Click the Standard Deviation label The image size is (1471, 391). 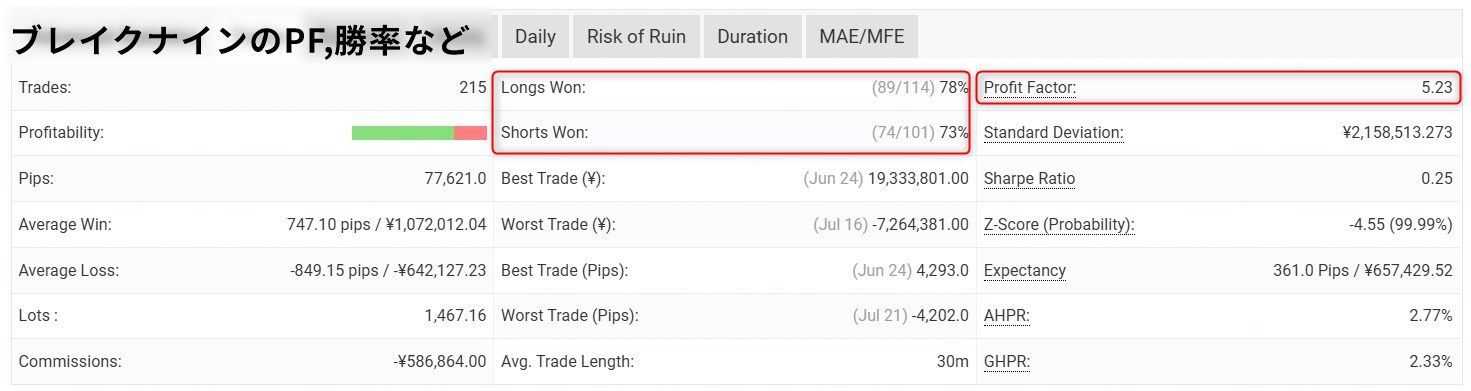coord(1053,133)
